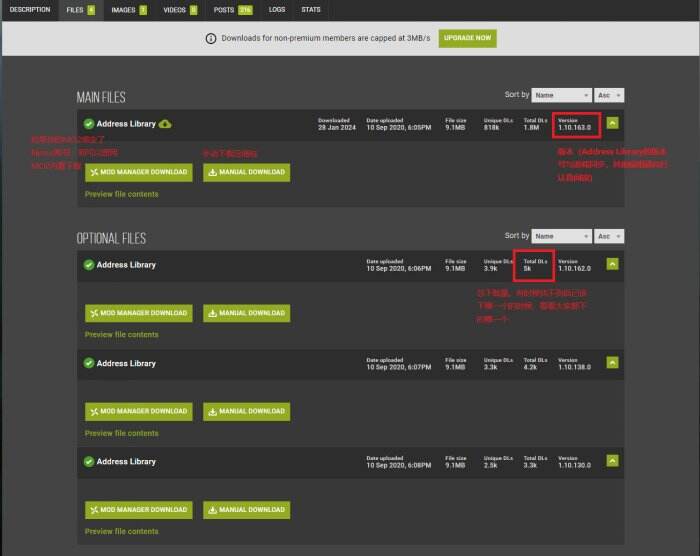Click the version number 1.10.130.0
This screenshot has width=700, height=556.
point(575,465)
